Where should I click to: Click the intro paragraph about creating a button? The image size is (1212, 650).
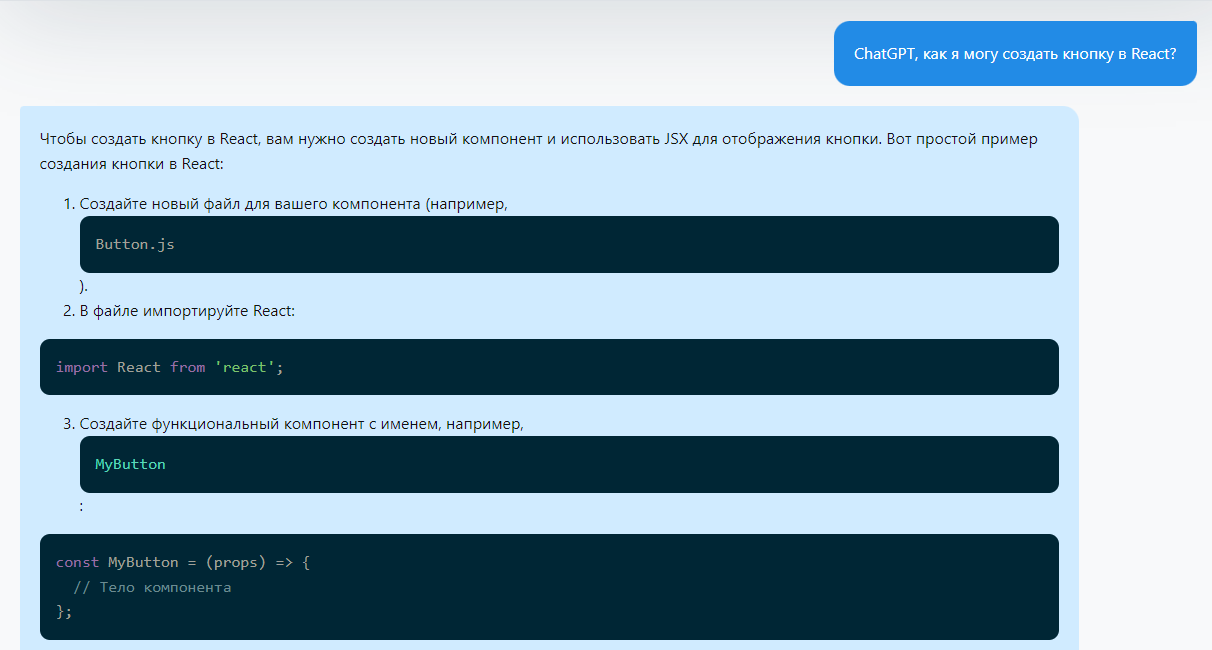coord(538,150)
